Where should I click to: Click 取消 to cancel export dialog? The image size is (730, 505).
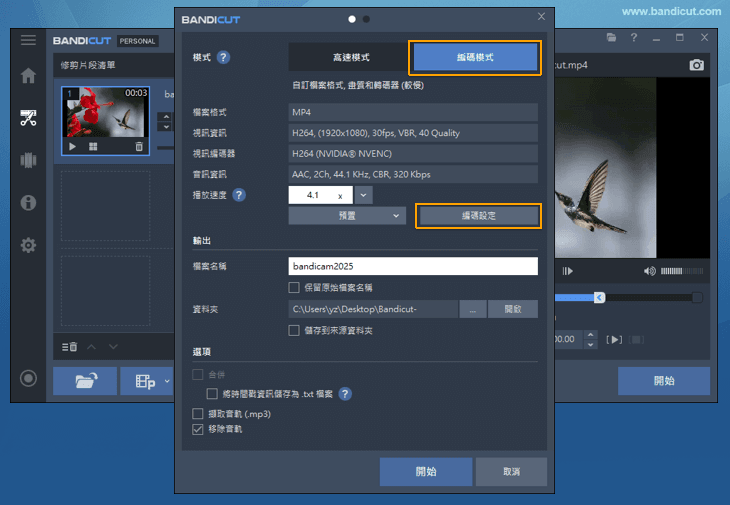(x=511, y=471)
